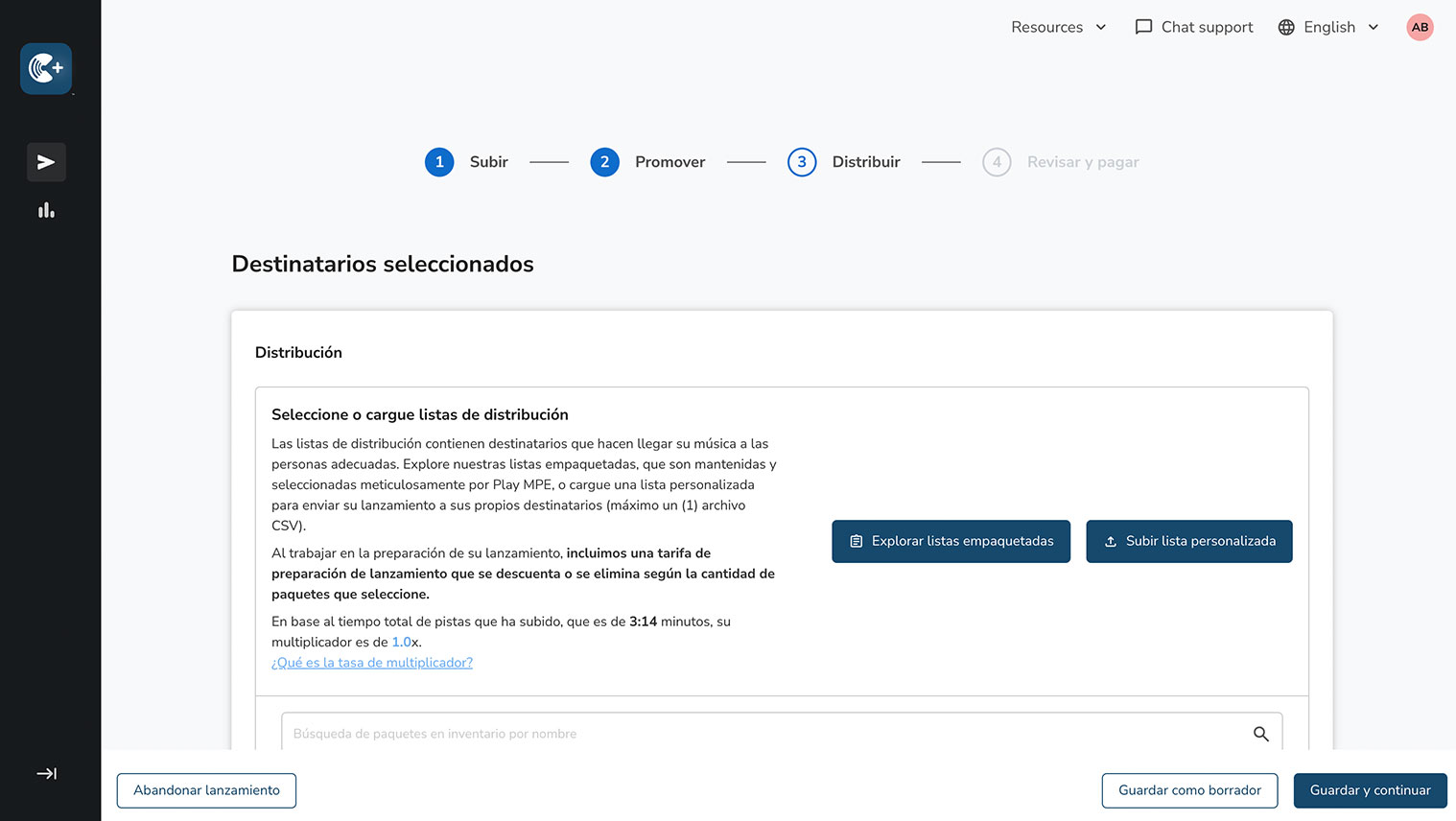Click the Play MPE logo icon

point(46,69)
